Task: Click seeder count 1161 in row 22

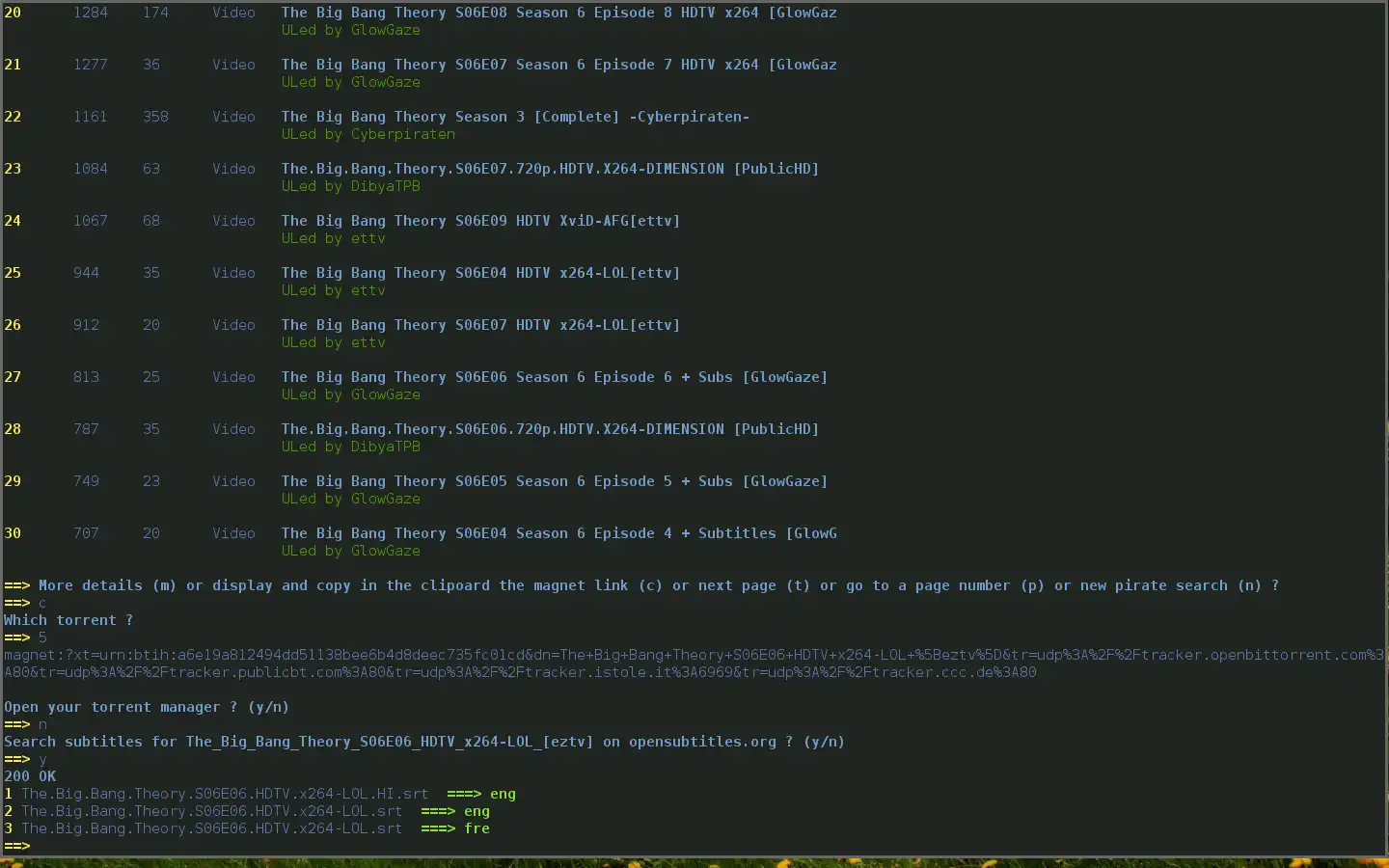Action: 91,117
